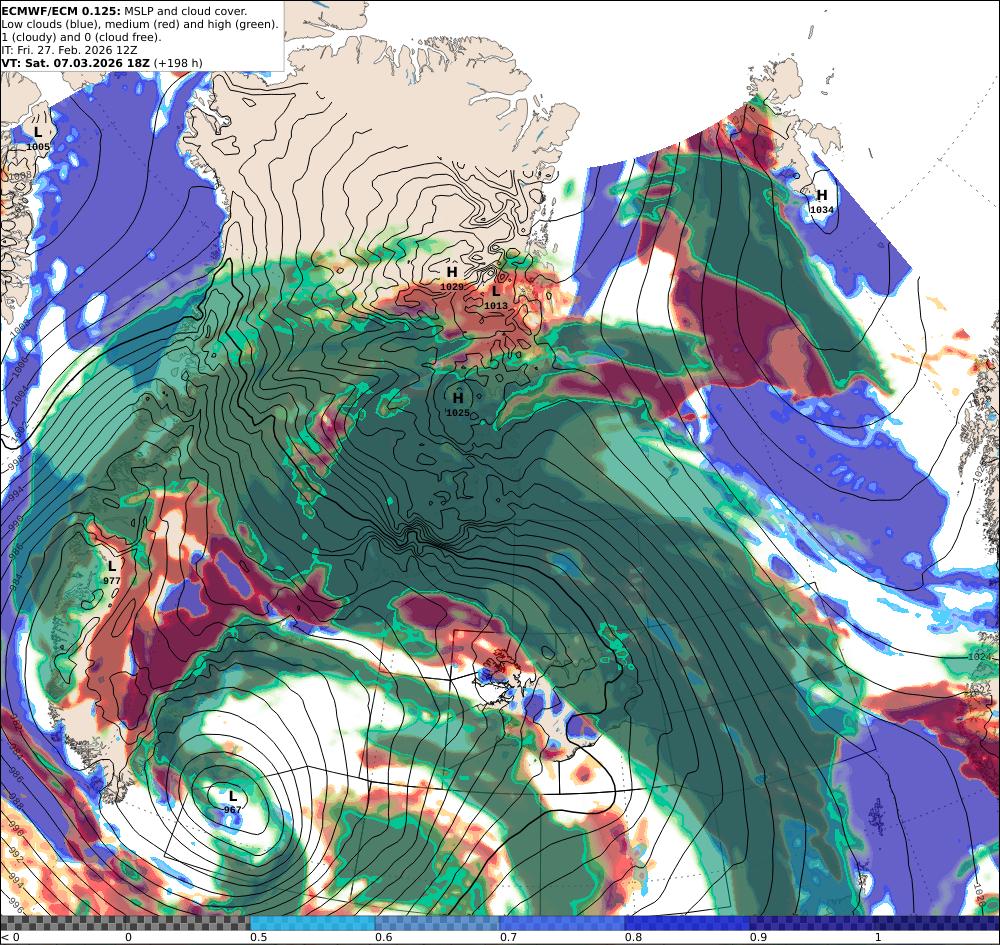Click the '0.5' colorbar label
1000x945 pixels.
(x=258, y=937)
